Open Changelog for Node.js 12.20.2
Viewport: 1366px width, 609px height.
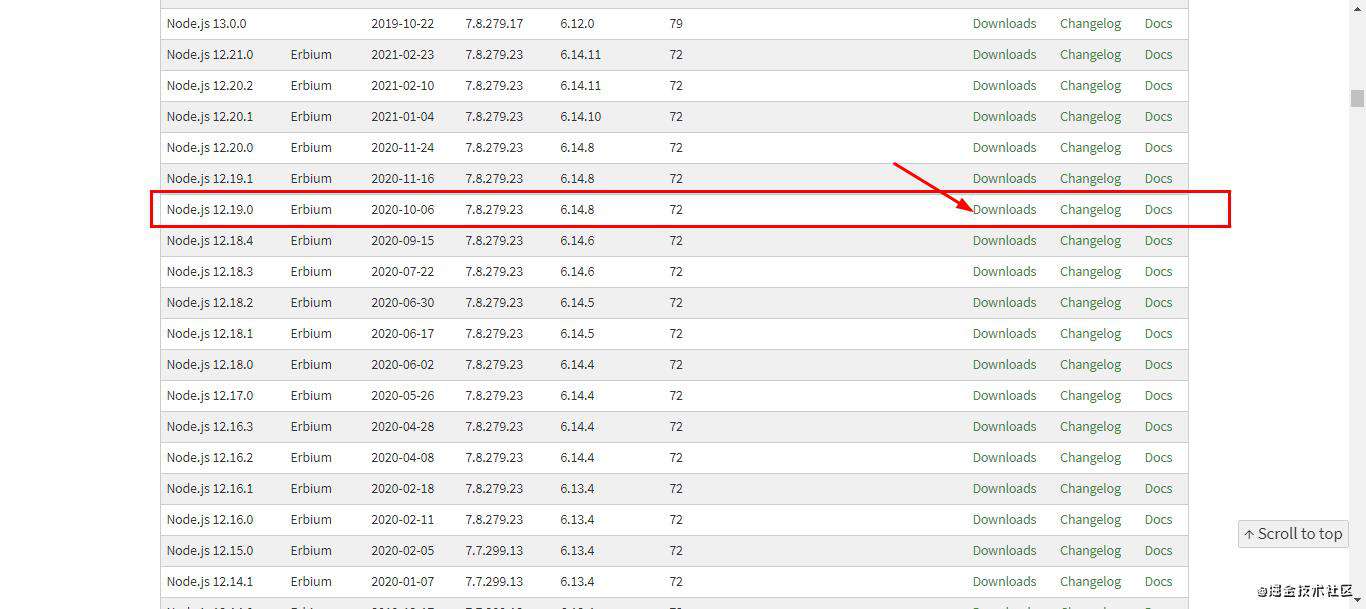click(x=1090, y=85)
